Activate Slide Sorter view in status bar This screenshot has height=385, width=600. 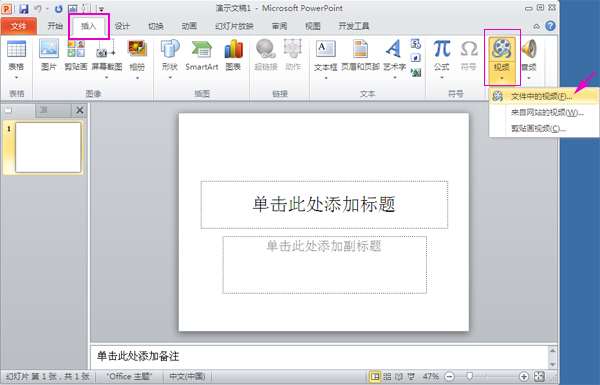387,377
